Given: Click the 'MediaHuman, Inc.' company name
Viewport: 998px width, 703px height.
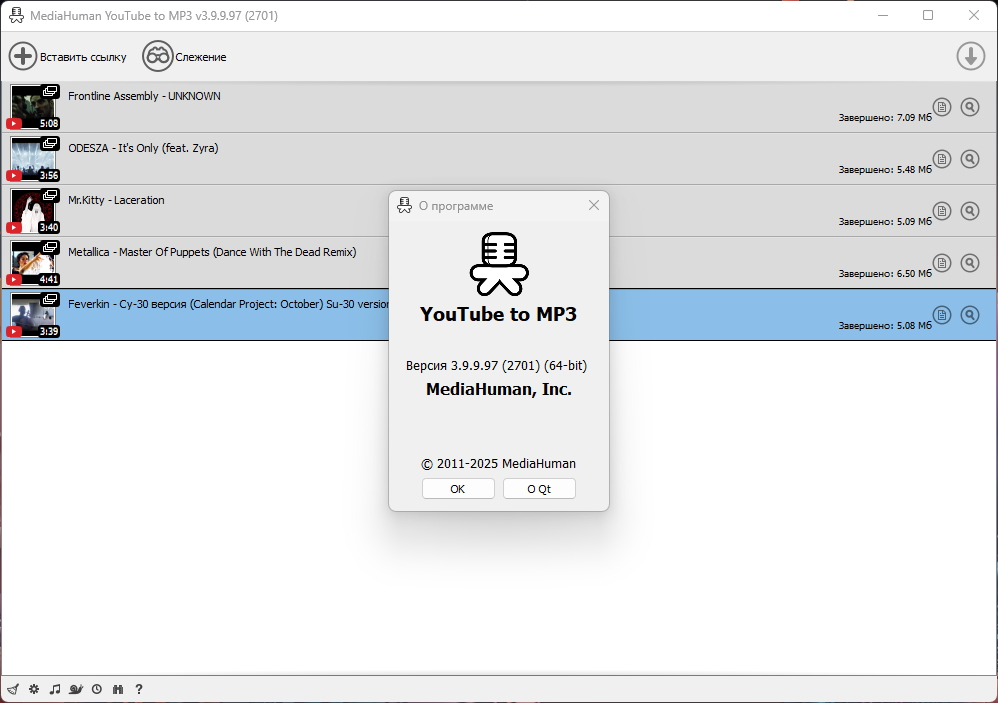Looking at the screenshot, I should [499, 389].
